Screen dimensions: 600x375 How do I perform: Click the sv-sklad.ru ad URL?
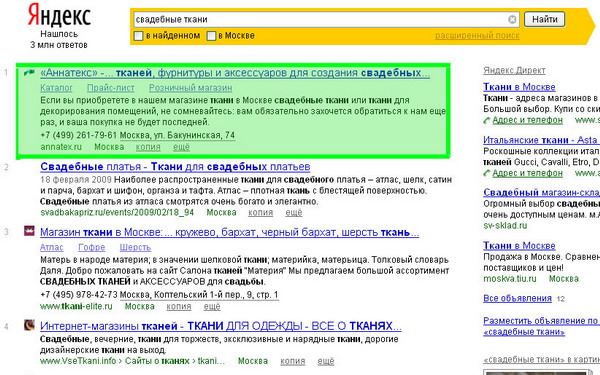505,226
